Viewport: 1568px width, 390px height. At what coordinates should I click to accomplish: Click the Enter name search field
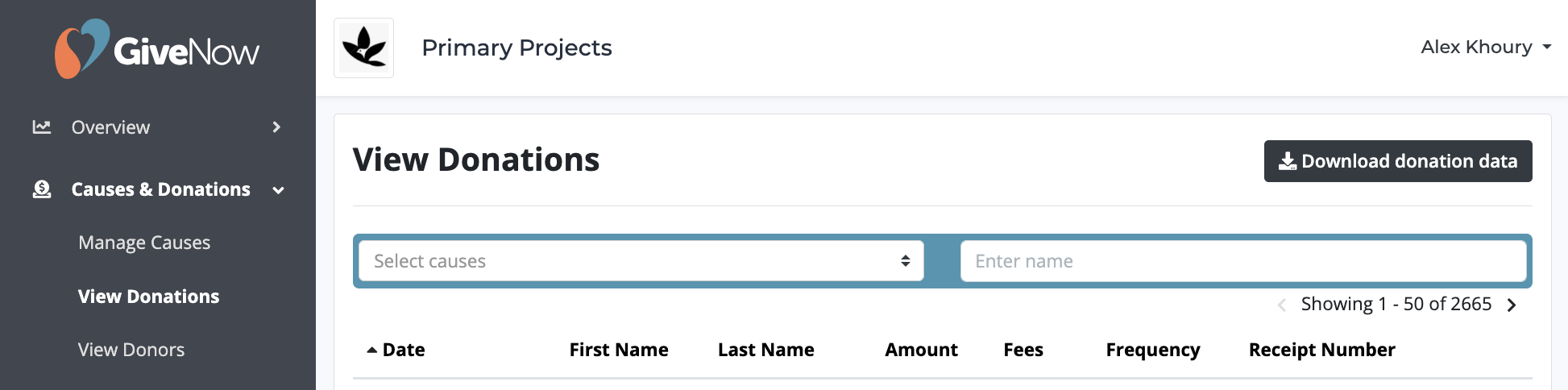tap(1243, 261)
